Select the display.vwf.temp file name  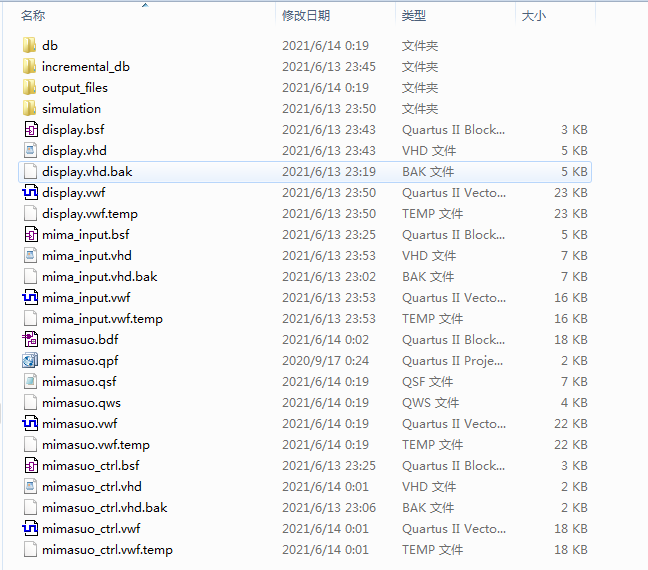(x=90, y=214)
